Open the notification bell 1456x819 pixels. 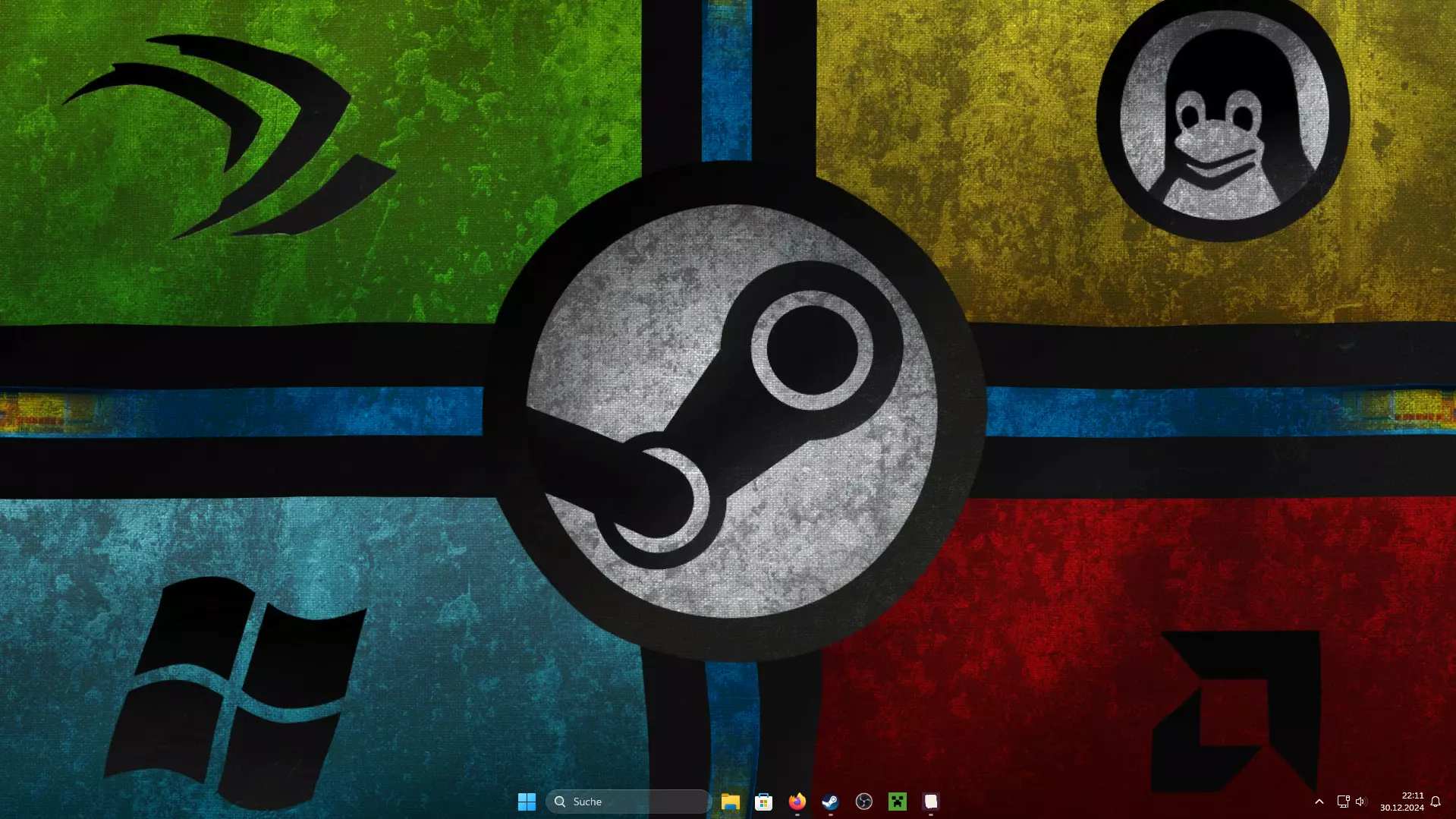tap(1436, 802)
